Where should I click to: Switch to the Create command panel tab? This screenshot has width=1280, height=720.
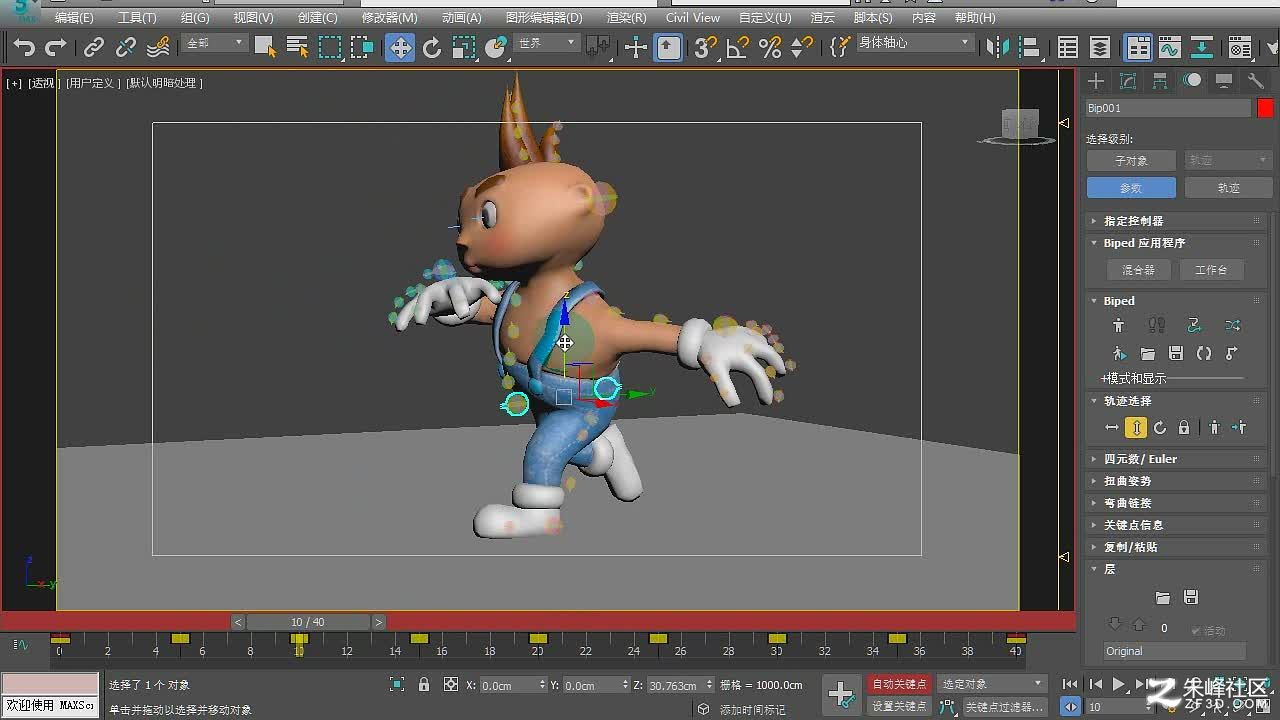coord(1096,81)
